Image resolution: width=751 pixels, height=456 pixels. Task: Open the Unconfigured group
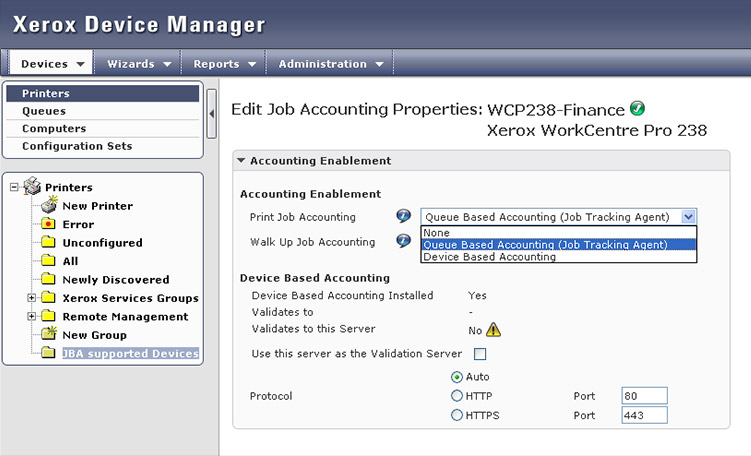click(x=102, y=243)
